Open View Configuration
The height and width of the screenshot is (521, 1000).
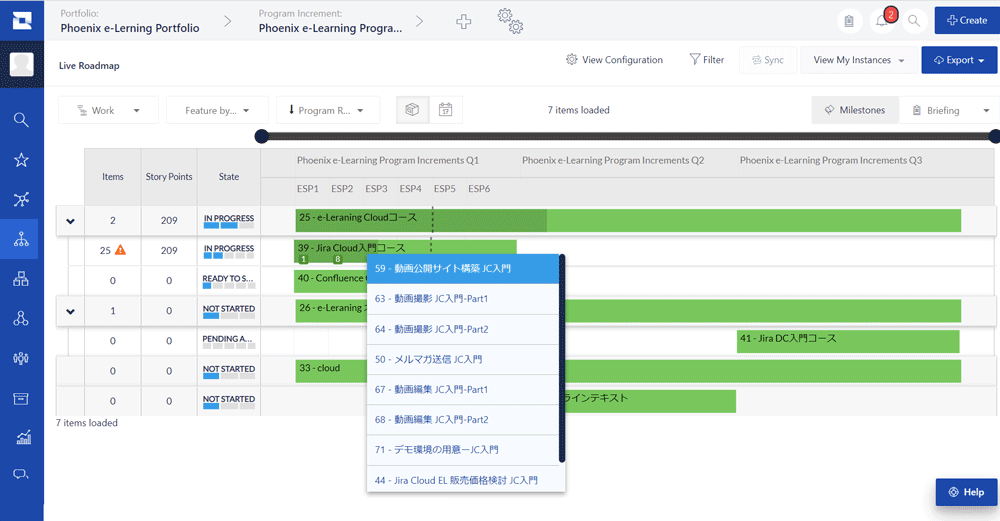(614, 60)
